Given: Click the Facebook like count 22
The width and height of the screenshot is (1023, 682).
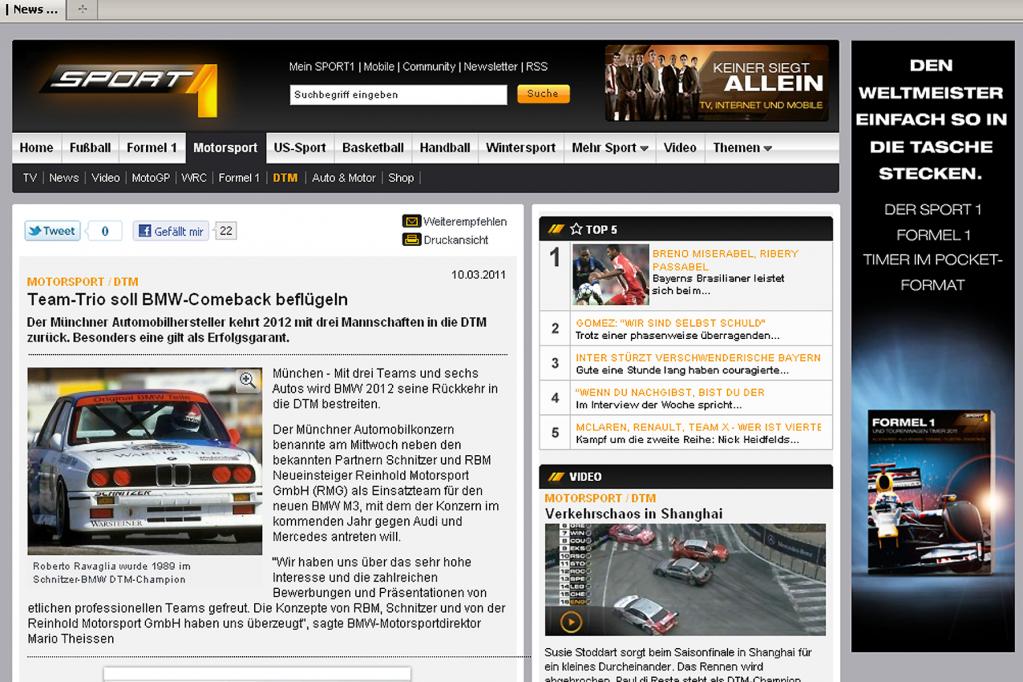Looking at the screenshot, I should click(226, 230).
